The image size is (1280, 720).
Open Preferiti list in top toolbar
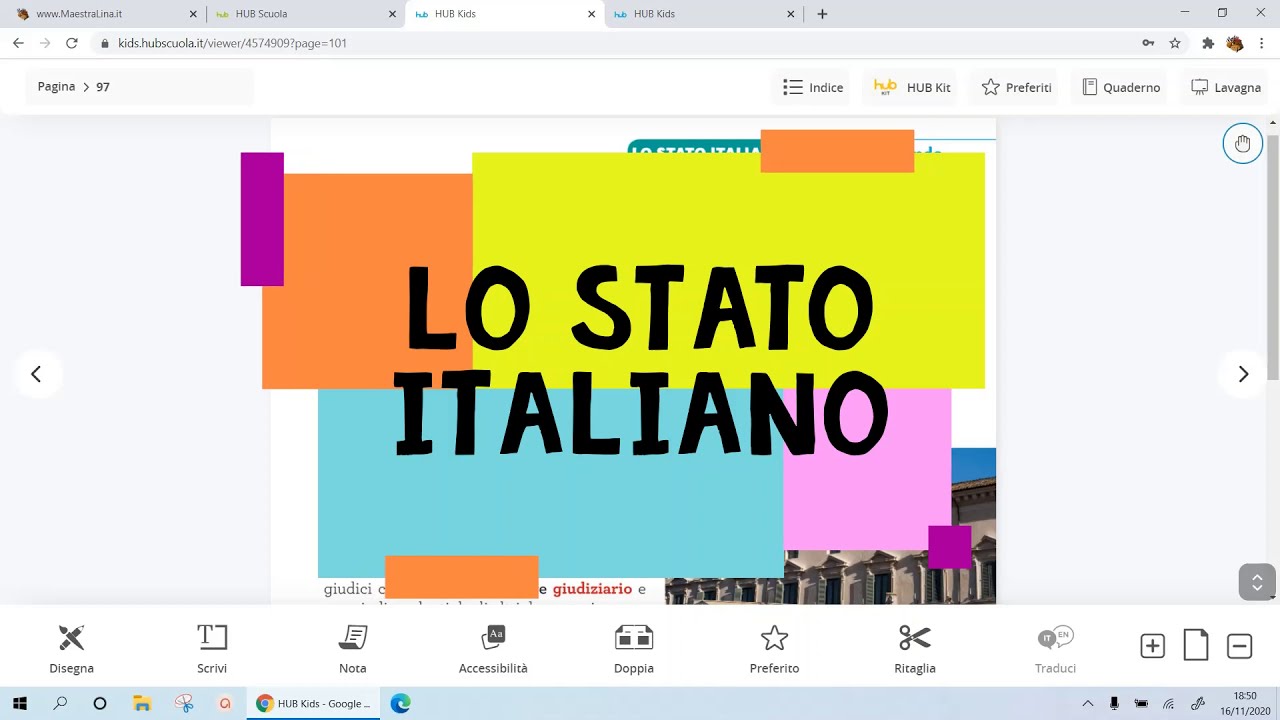tap(1016, 87)
